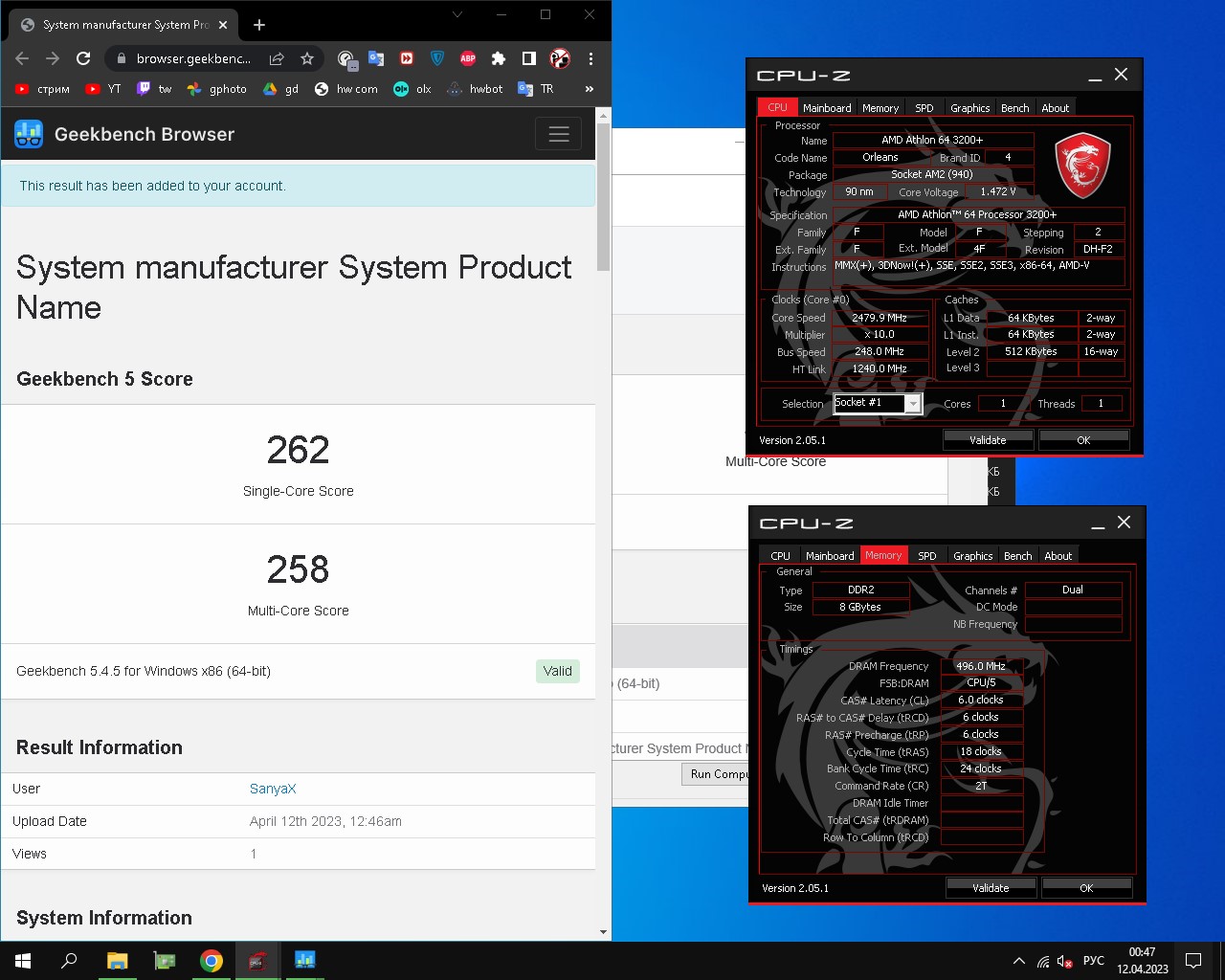1225x980 pixels.
Task: Switch to Memory tab in top CPU-Z
Action: coord(880,108)
